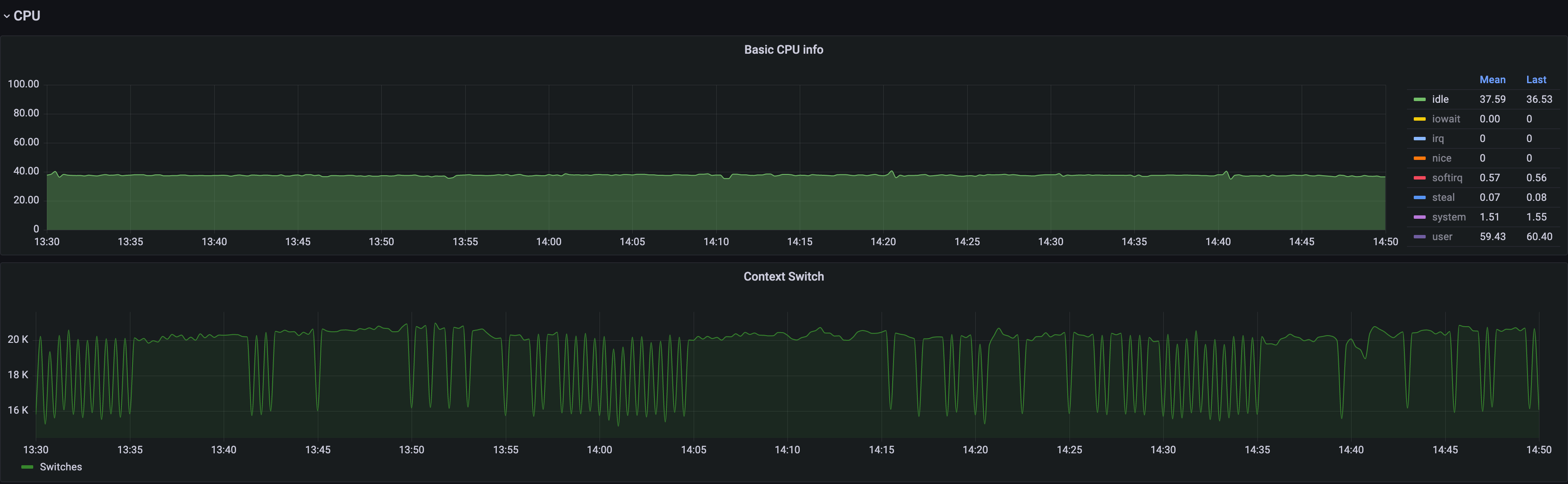Toggle the user series in legend
The width and height of the screenshot is (1568, 484).
1442,237
